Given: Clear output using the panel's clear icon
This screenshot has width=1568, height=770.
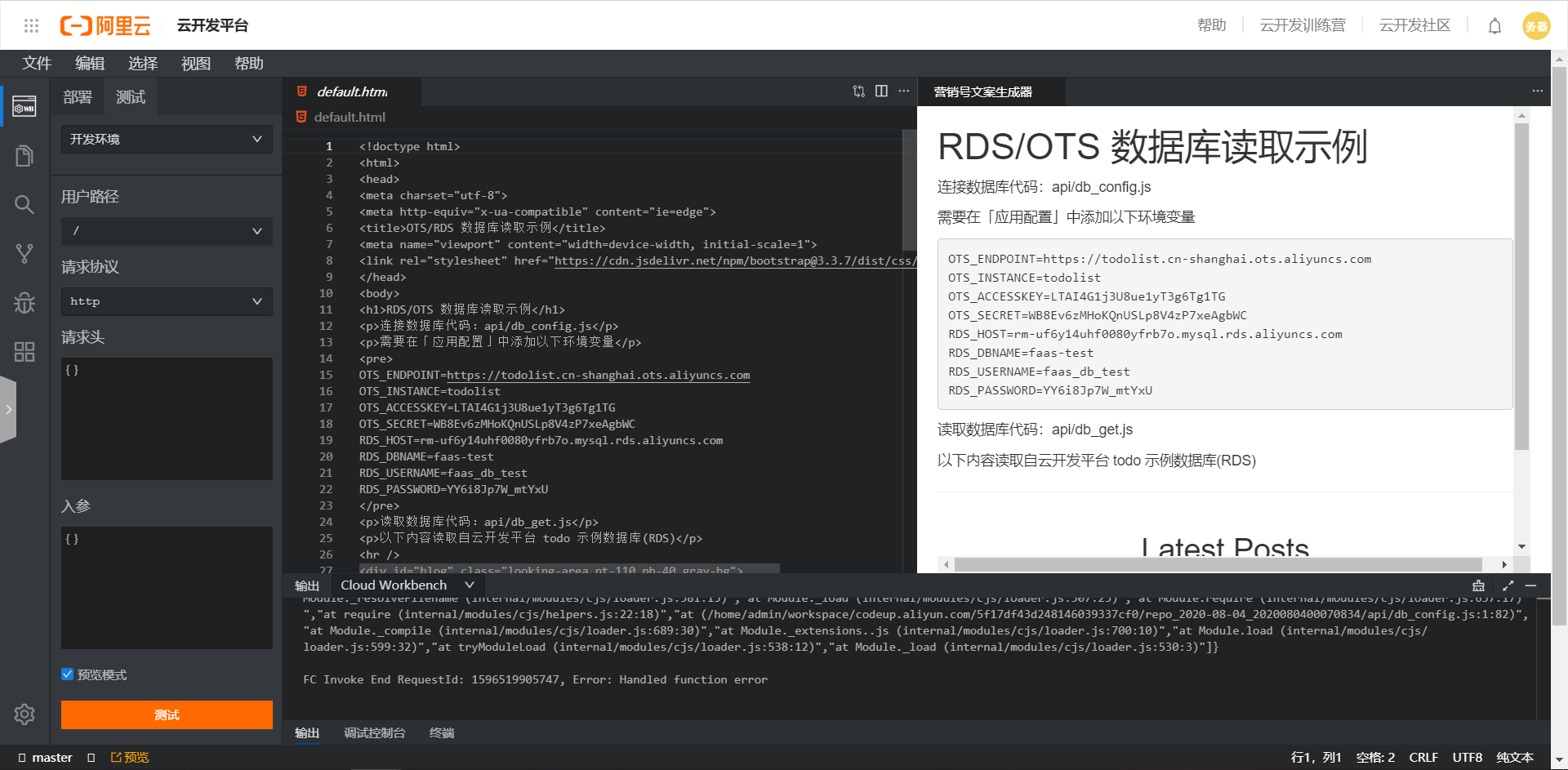Looking at the screenshot, I should tap(1478, 585).
